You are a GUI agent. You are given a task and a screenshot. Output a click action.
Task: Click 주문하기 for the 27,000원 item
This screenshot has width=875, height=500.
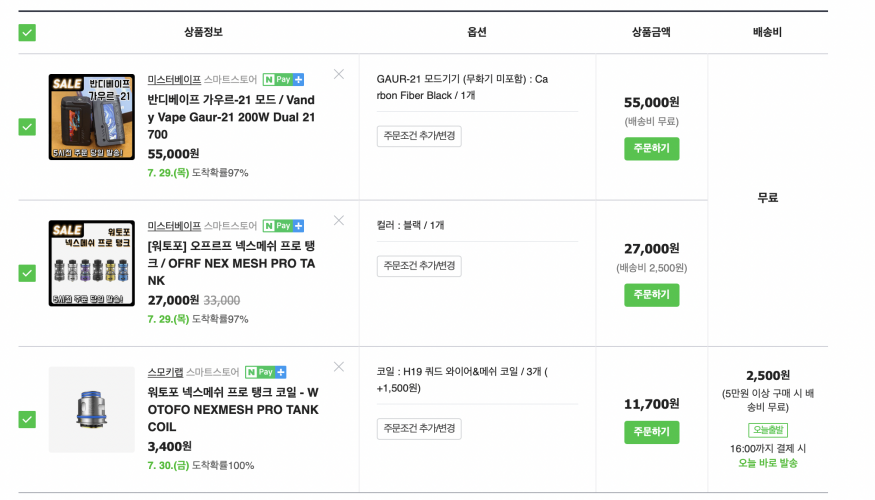click(651, 295)
